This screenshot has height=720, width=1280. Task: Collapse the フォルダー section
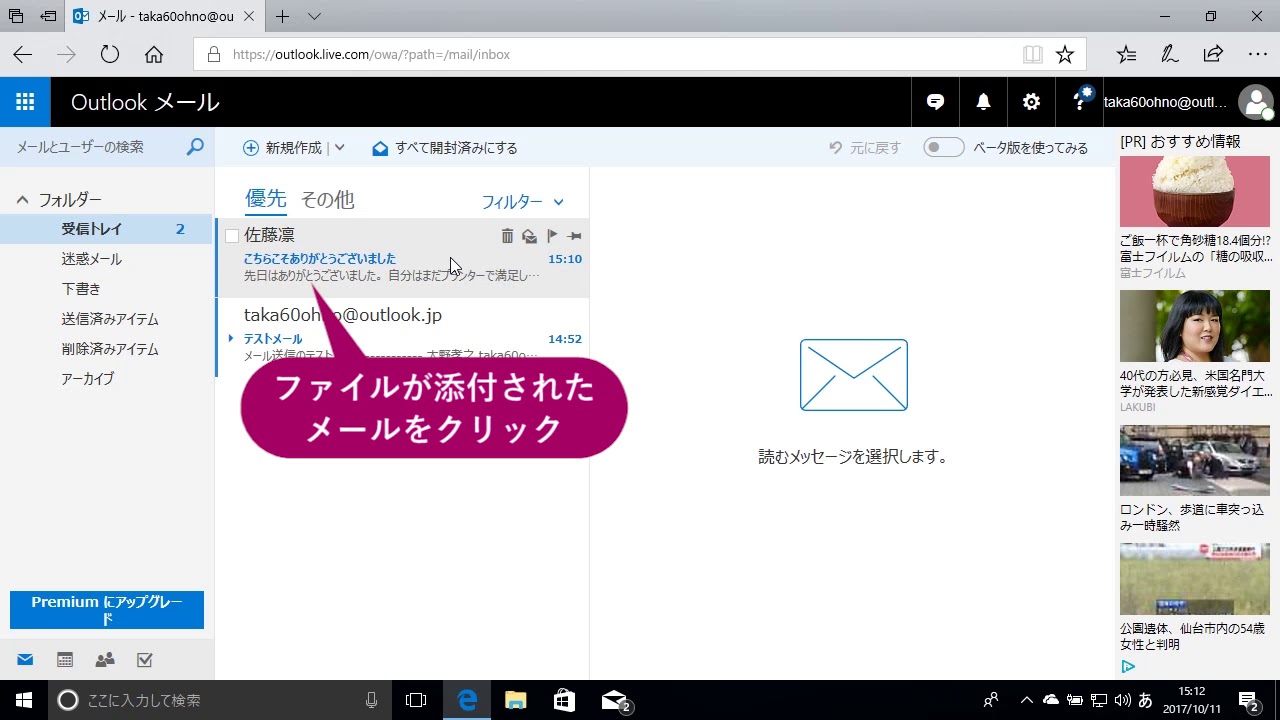pos(22,200)
